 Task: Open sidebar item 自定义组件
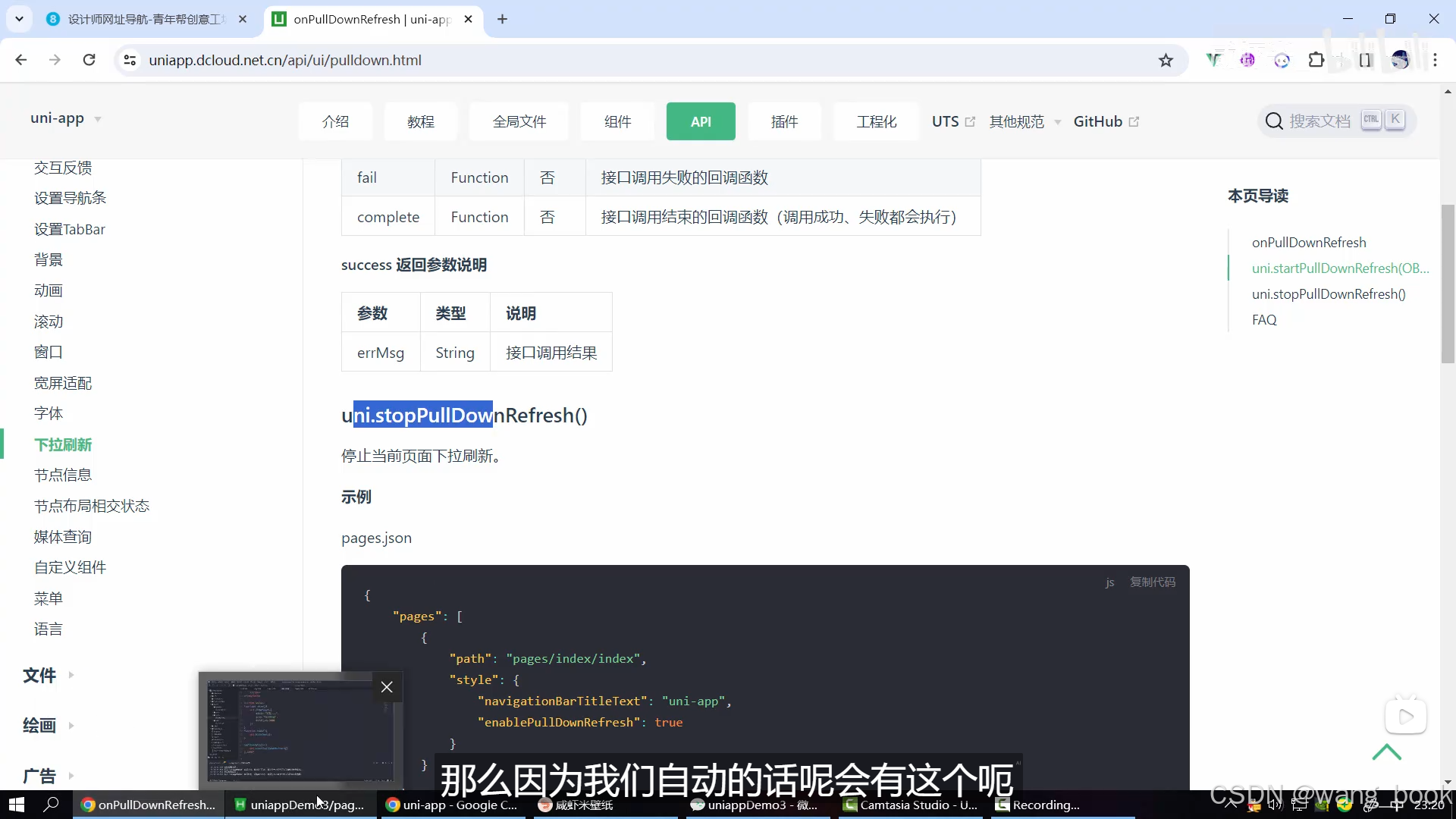70,567
